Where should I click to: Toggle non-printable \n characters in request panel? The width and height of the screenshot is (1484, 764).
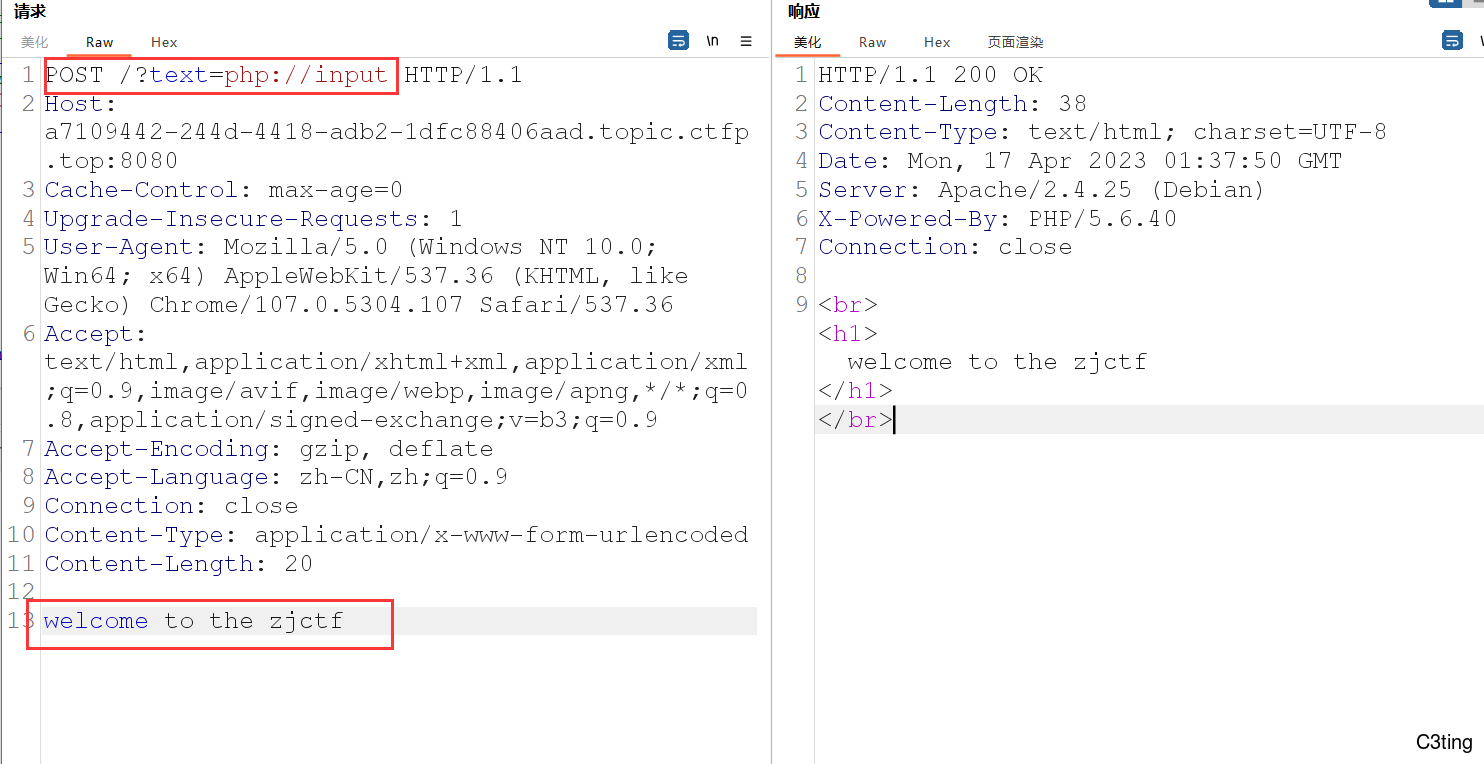[712, 41]
